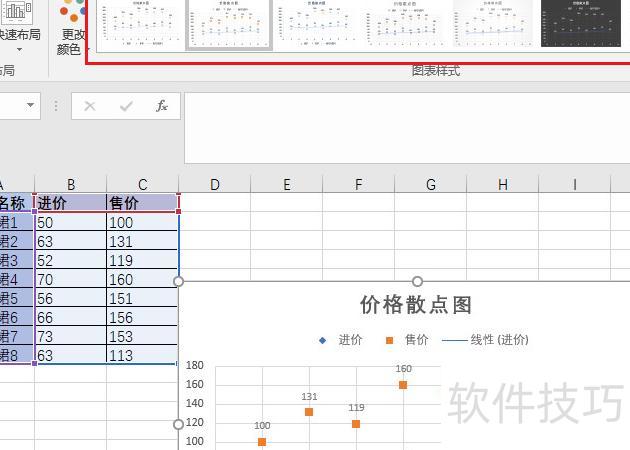Click the cell containing 52

71,260
